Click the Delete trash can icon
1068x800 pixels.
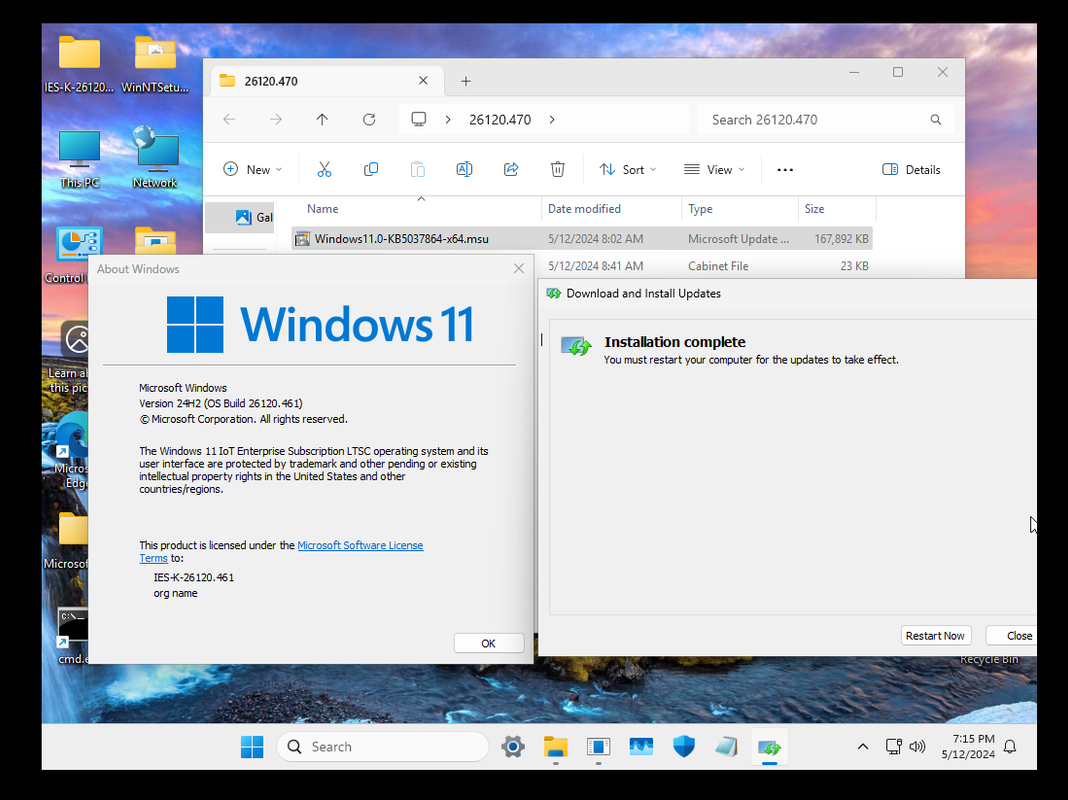557,170
